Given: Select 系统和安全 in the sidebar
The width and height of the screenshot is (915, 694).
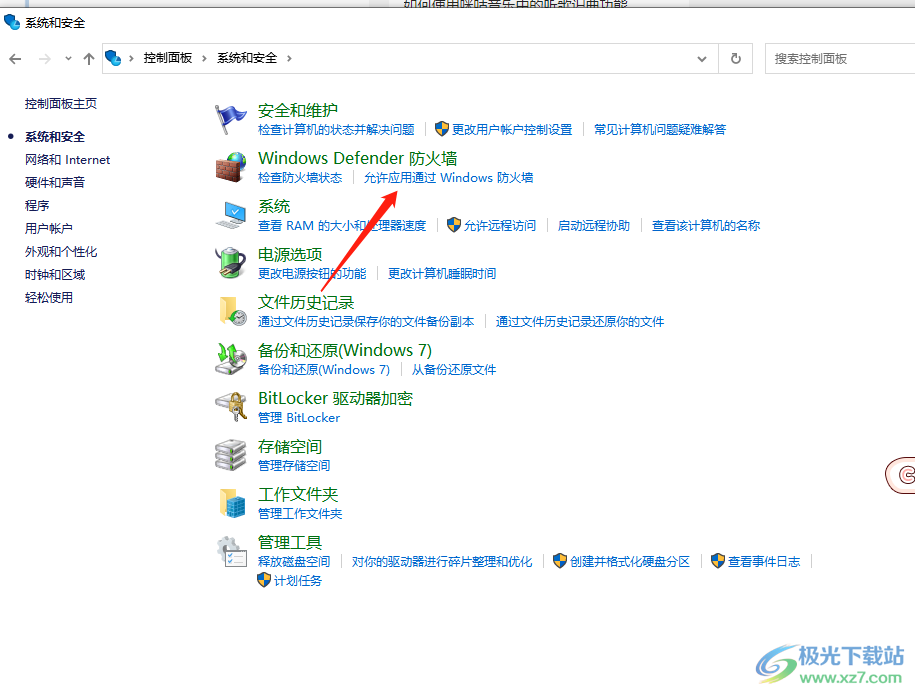Looking at the screenshot, I should point(55,137).
